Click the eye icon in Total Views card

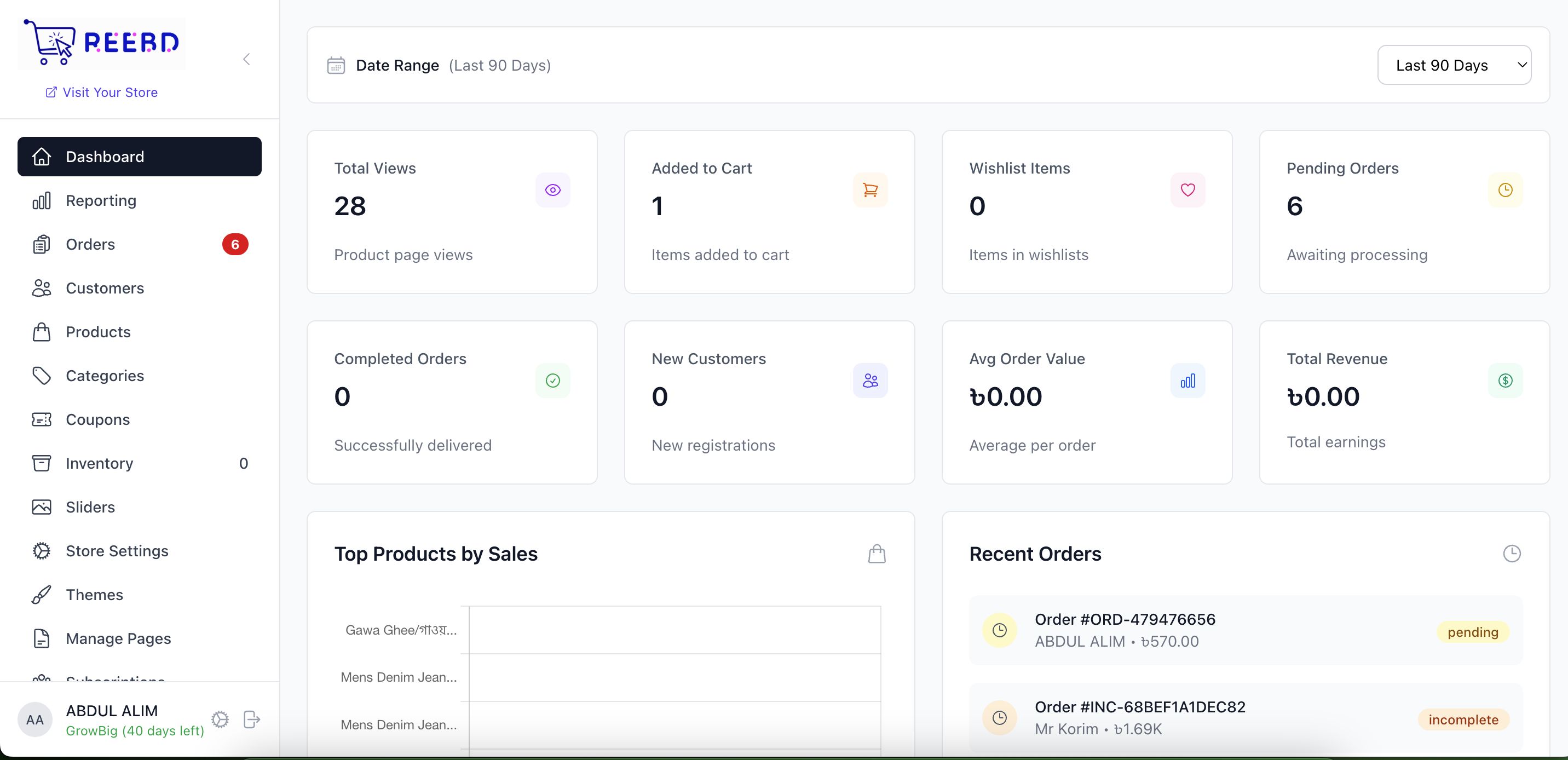tap(552, 190)
